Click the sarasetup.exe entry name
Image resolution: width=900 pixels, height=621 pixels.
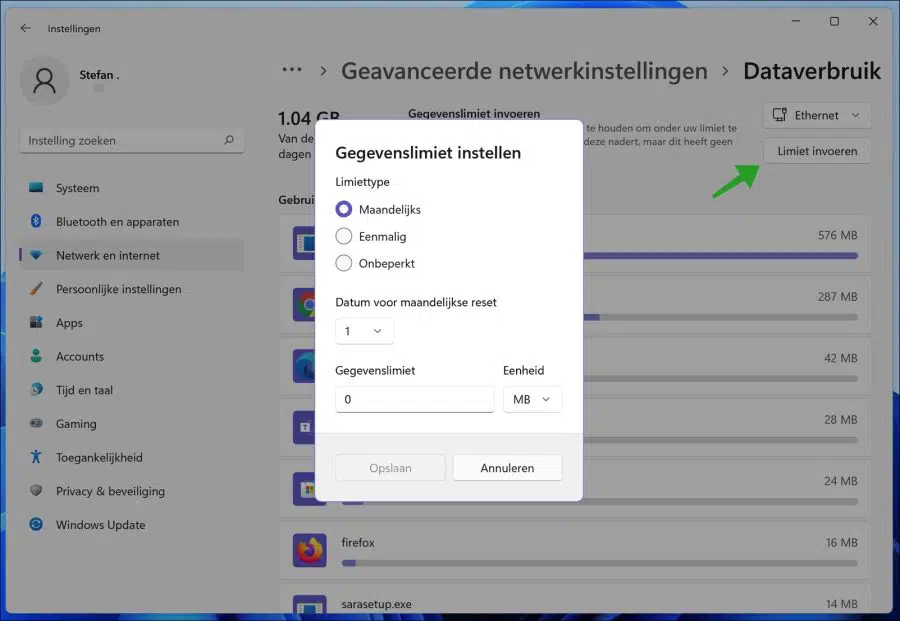click(376, 604)
